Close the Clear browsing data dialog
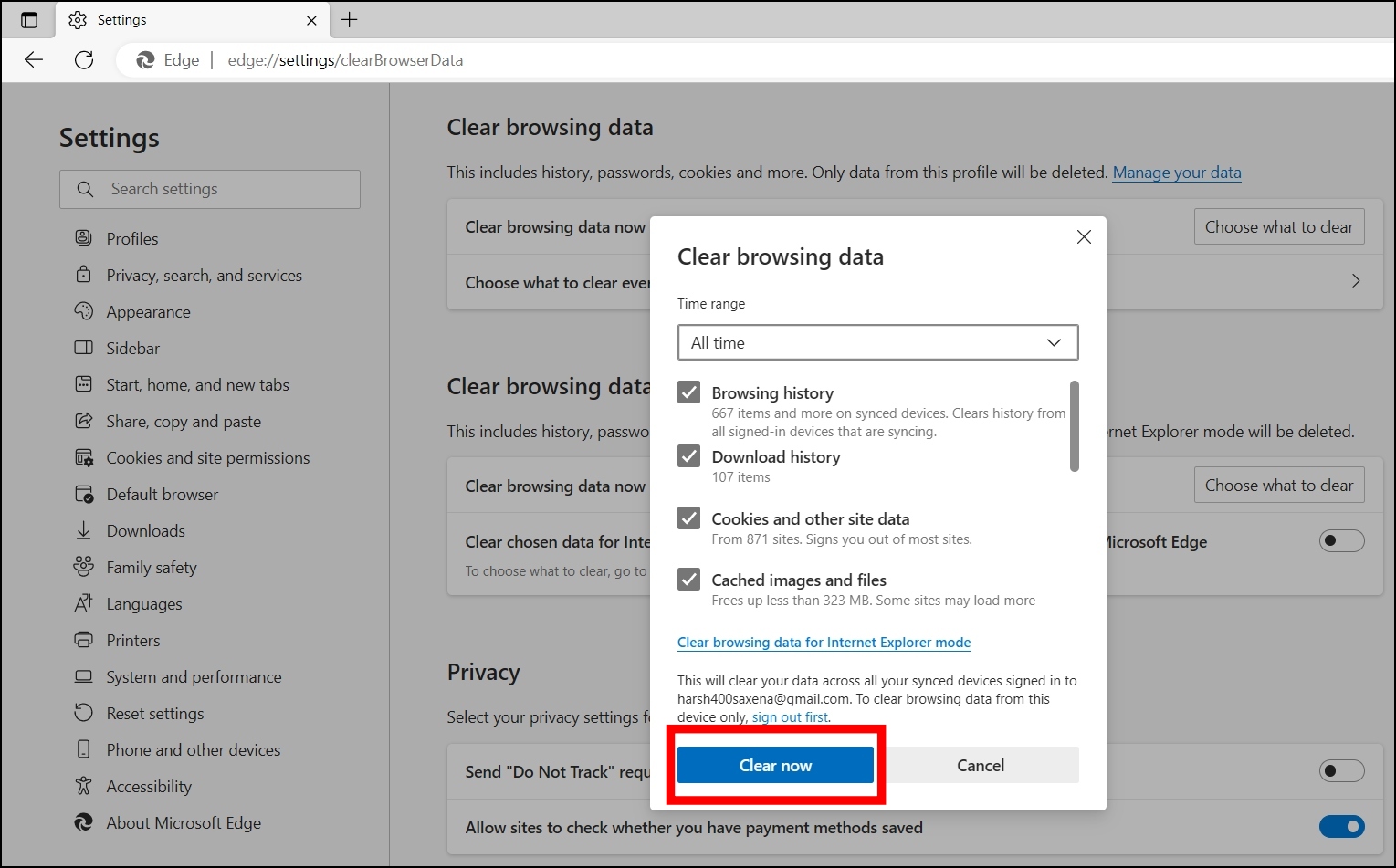This screenshot has width=1396, height=868. coord(1084,237)
